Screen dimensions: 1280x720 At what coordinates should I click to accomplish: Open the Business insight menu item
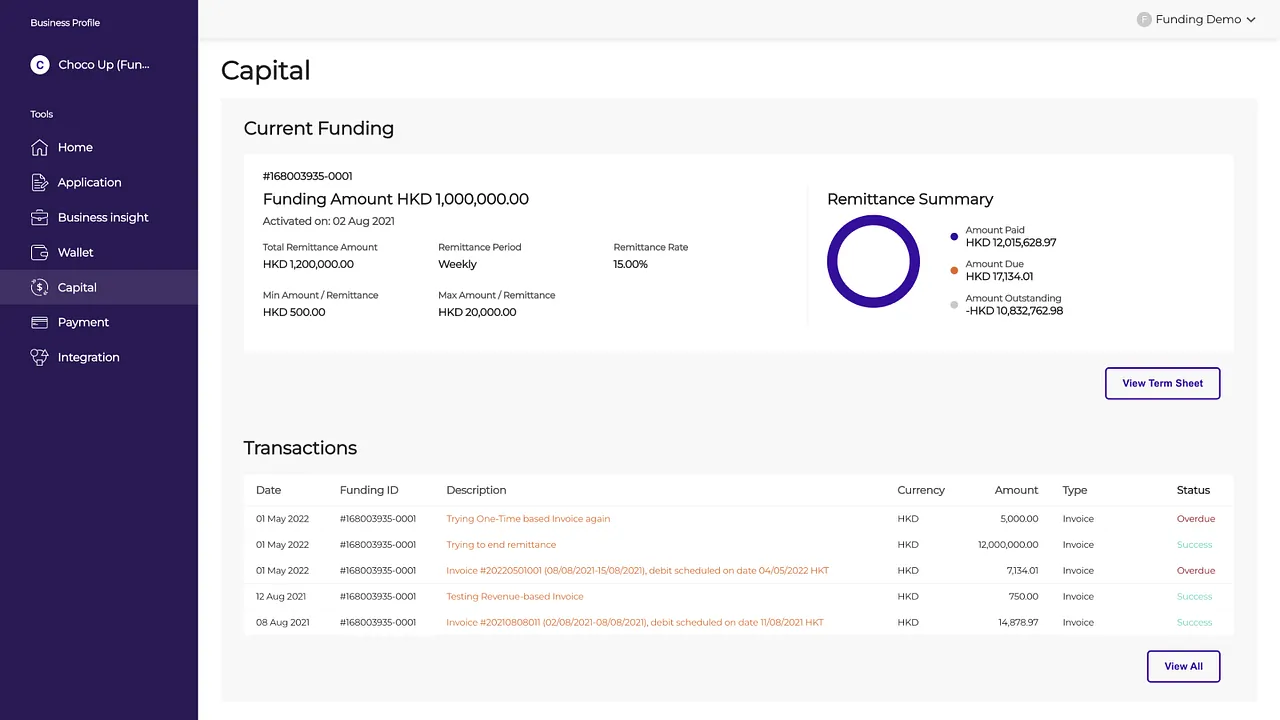coord(103,218)
